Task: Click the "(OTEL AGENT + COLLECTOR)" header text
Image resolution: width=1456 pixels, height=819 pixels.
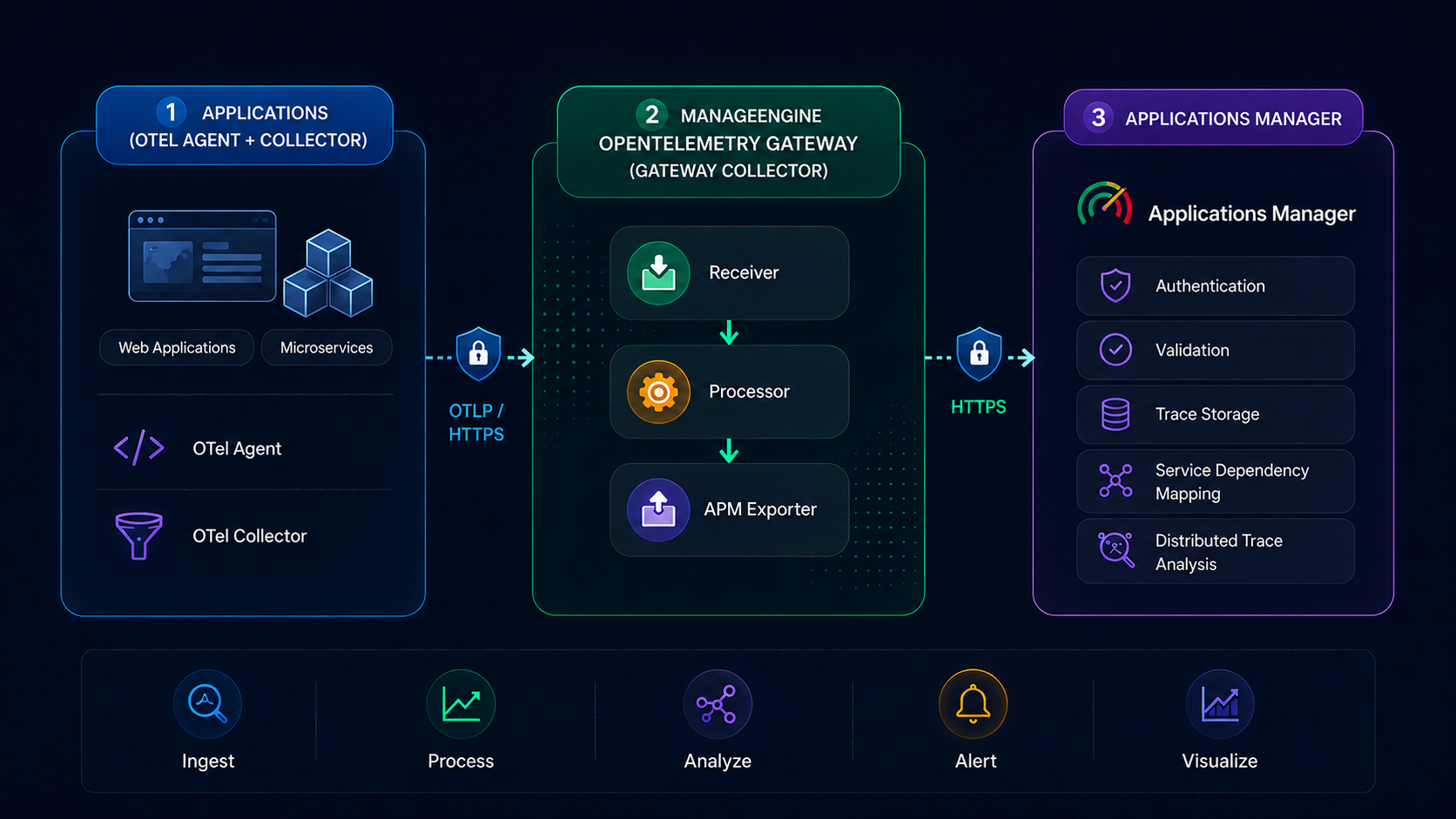Action: coord(248,140)
